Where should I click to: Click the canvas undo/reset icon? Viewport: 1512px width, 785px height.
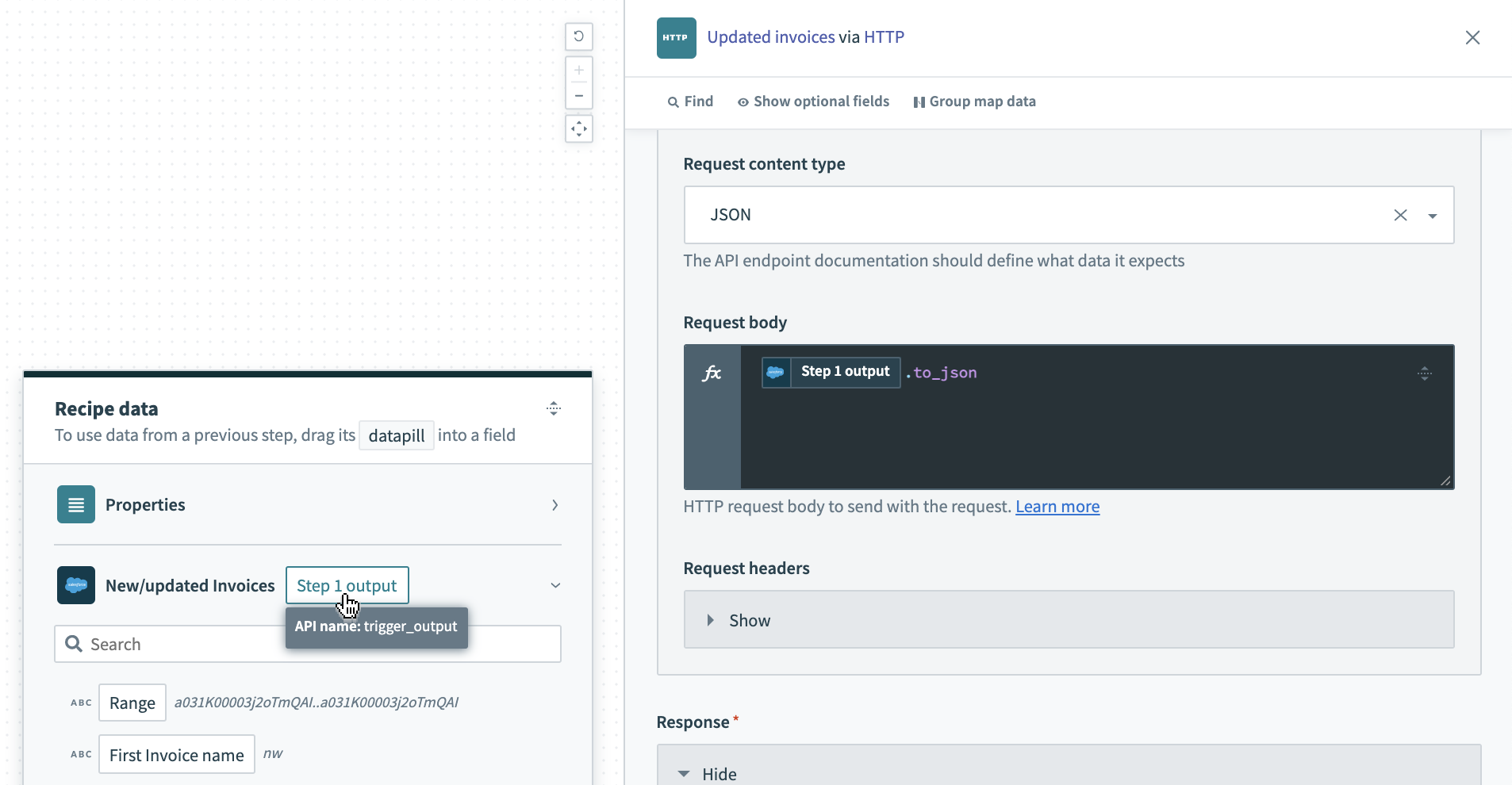pyautogui.click(x=579, y=36)
